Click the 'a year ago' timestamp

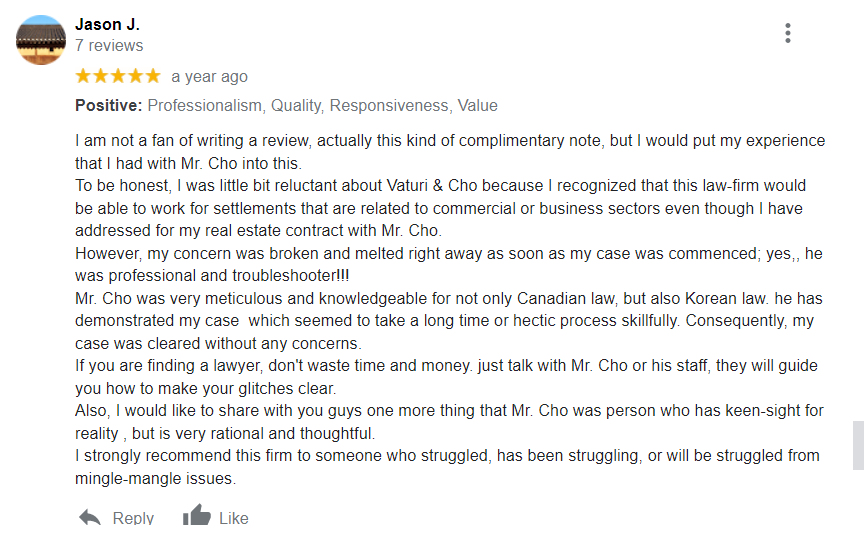[210, 77]
